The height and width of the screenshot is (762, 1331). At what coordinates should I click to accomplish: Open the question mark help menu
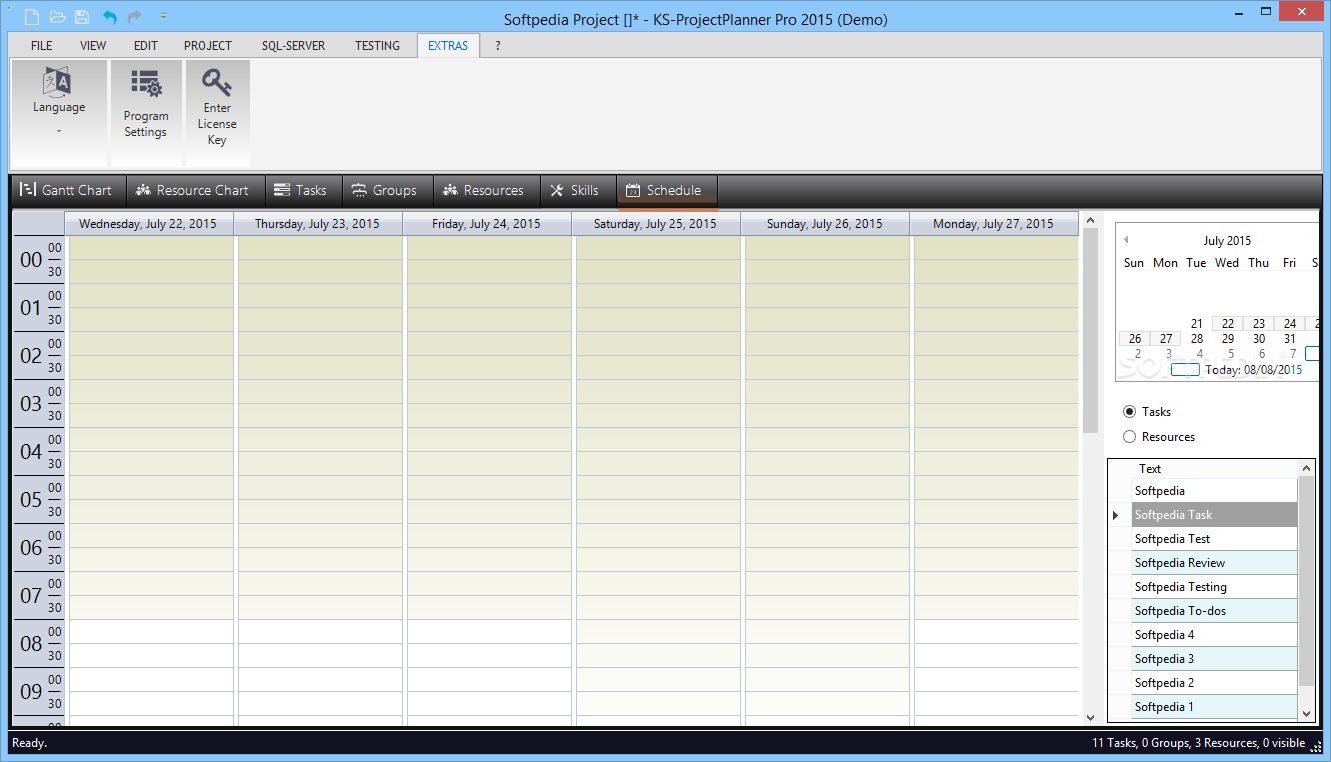tap(498, 46)
